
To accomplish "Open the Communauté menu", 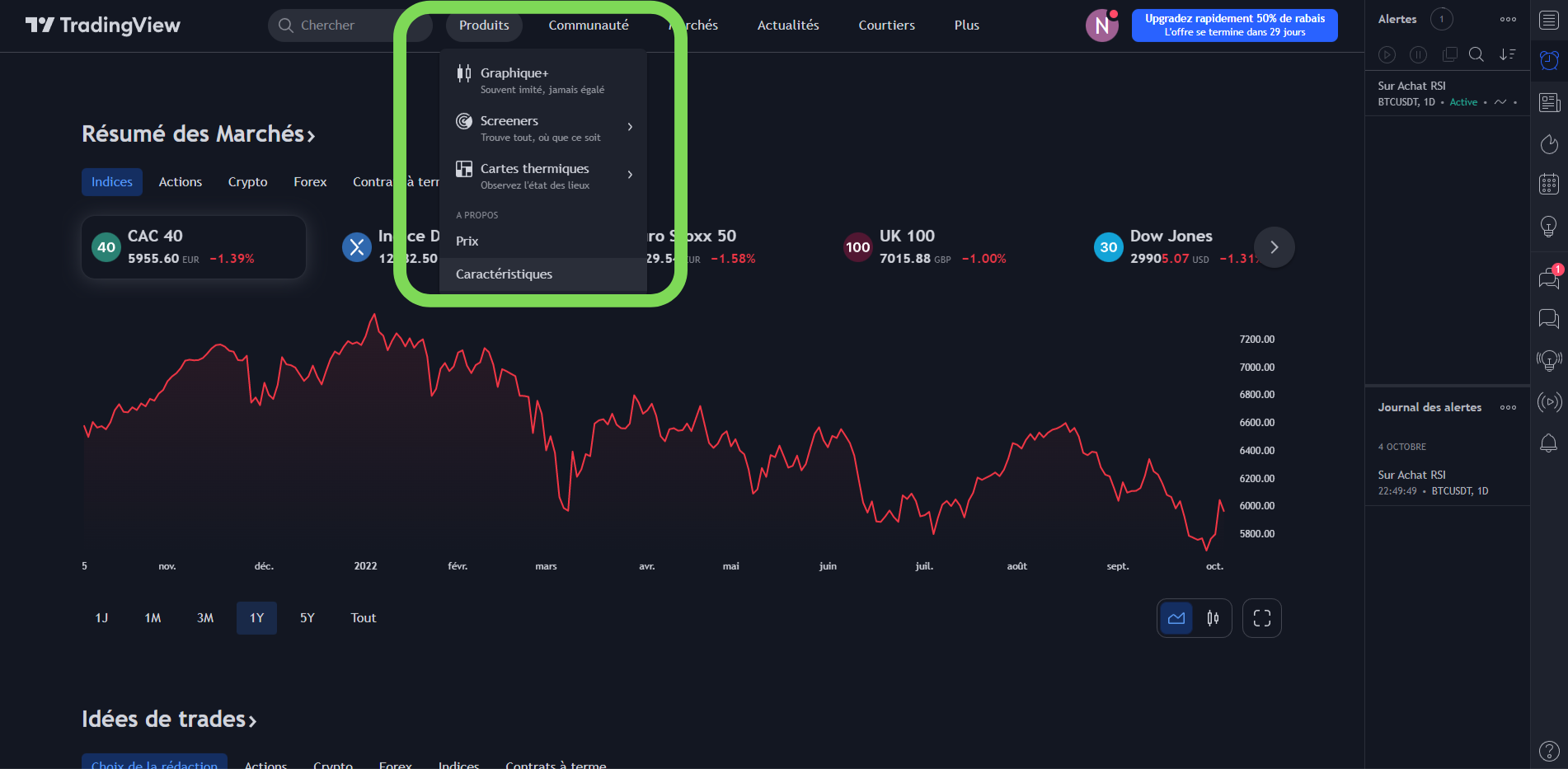I will click(x=589, y=26).
